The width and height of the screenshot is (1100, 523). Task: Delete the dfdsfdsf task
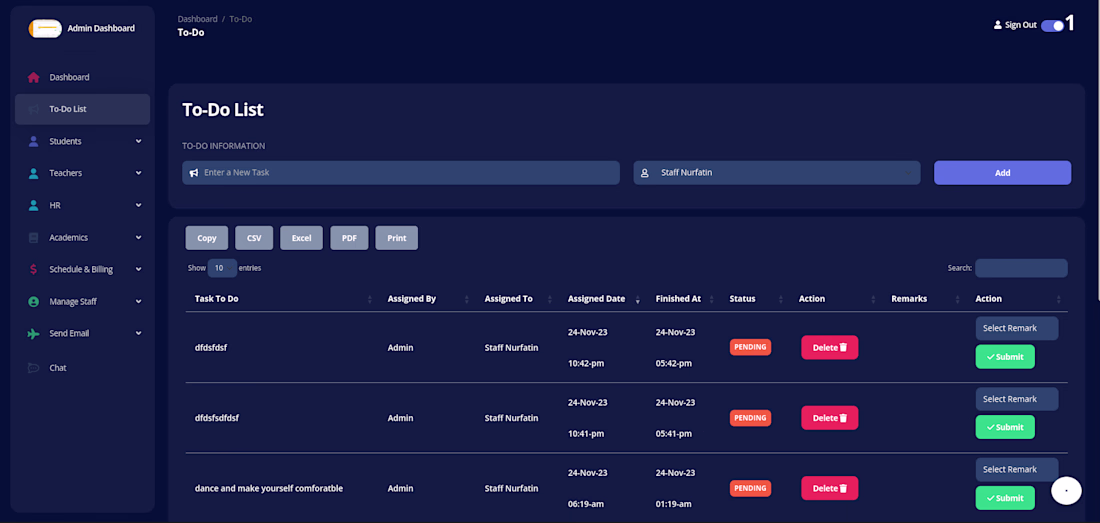[829, 348]
